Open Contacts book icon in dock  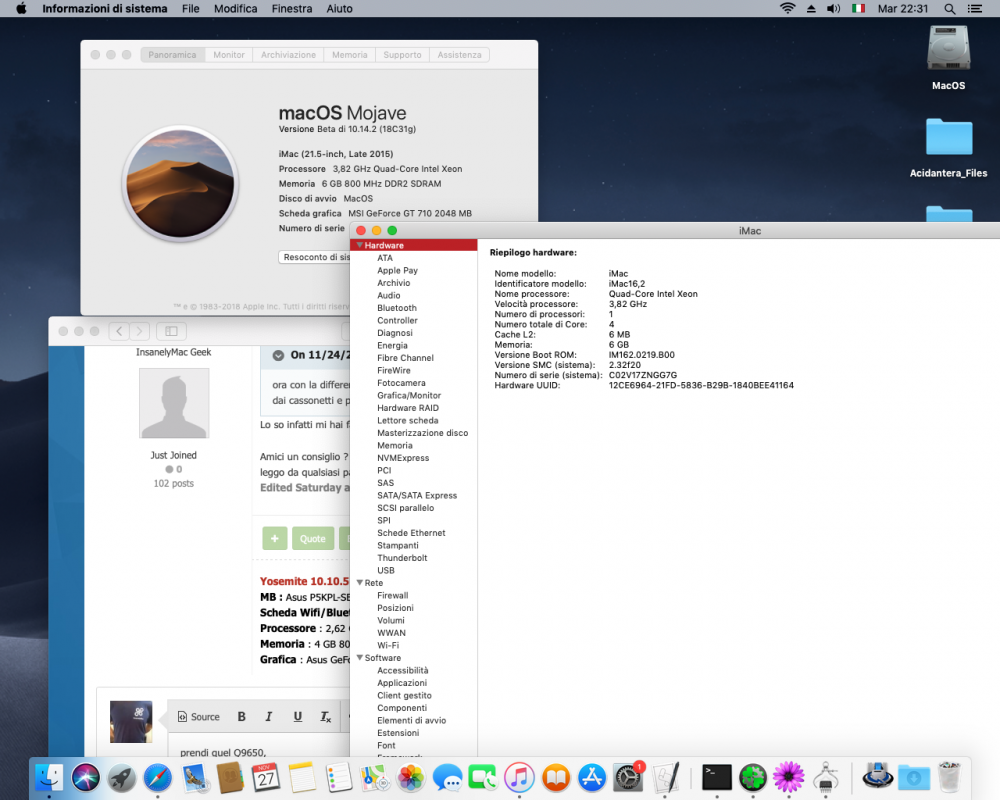click(x=230, y=777)
